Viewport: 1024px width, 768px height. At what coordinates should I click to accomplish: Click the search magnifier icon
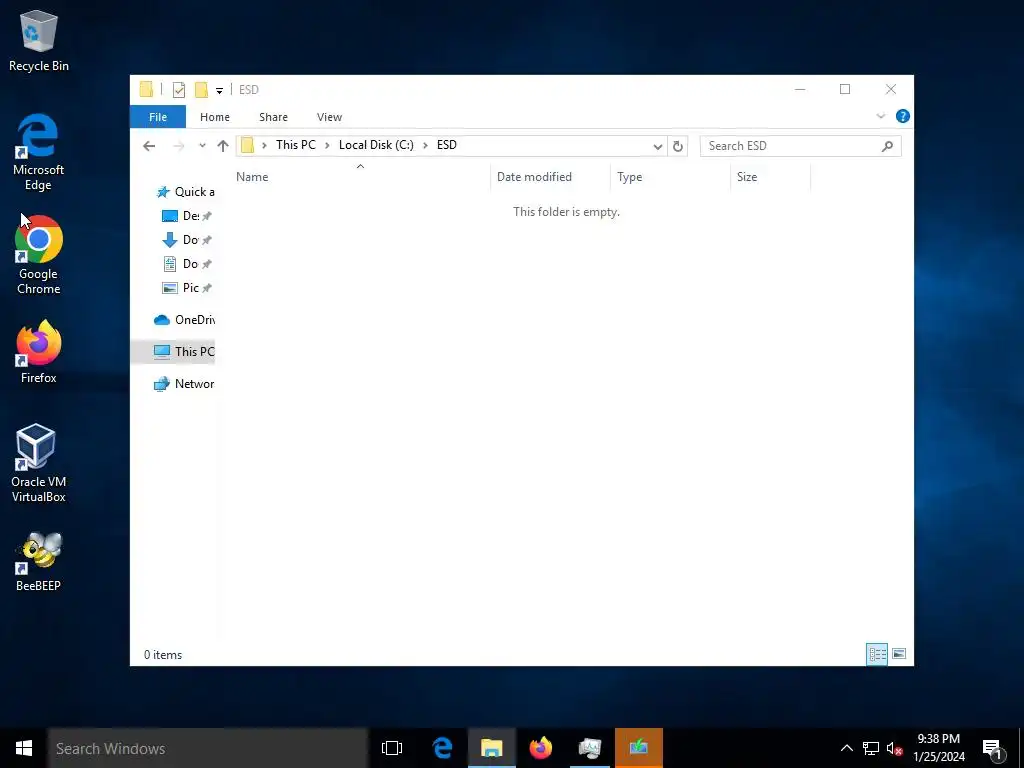(887, 146)
